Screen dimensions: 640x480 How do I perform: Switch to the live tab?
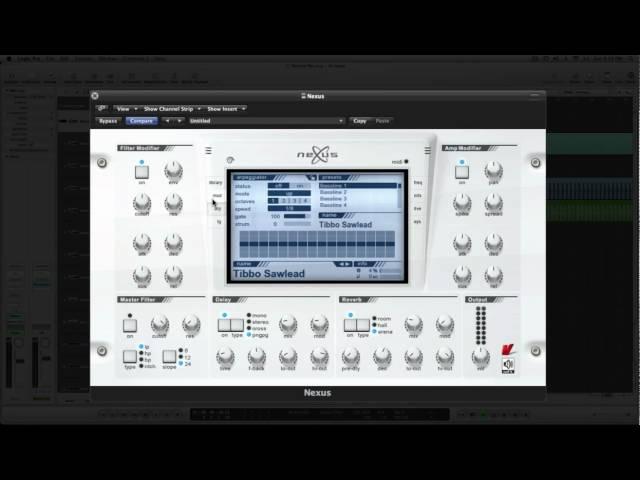click(x=418, y=209)
